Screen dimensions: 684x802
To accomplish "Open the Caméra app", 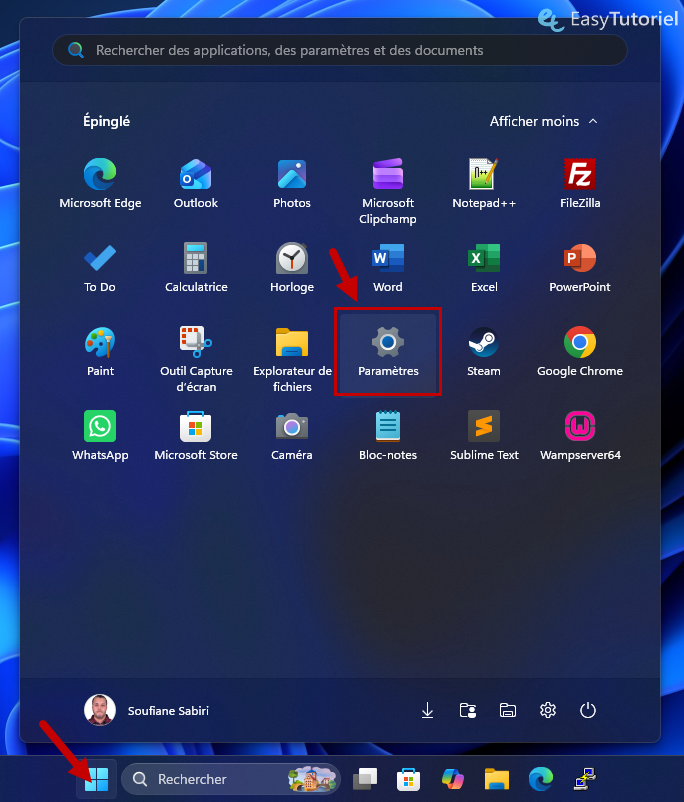I will pyautogui.click(x=292, y=436).
